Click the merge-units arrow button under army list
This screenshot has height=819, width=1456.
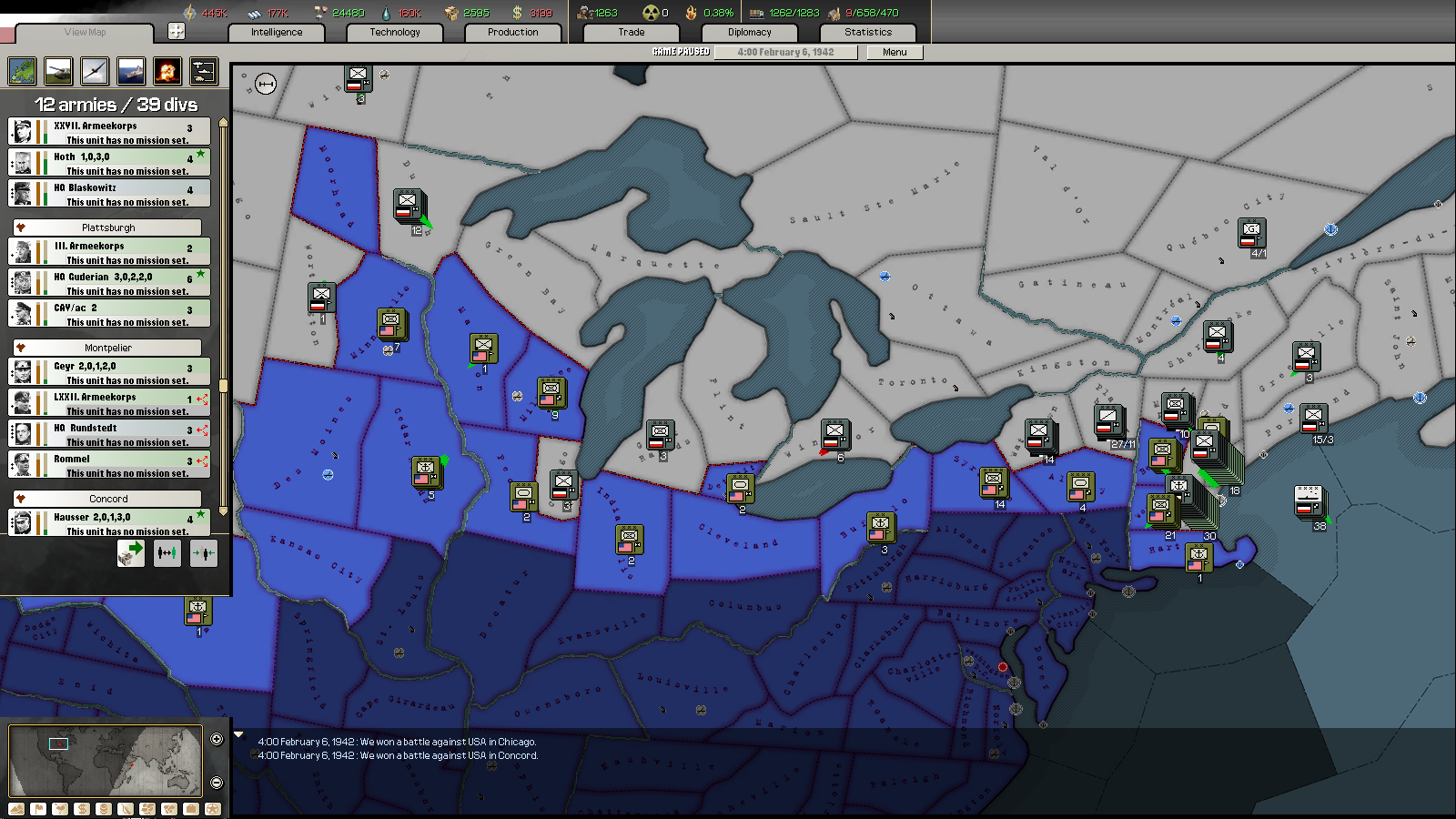pyautogui.click(x=131, y=552)
